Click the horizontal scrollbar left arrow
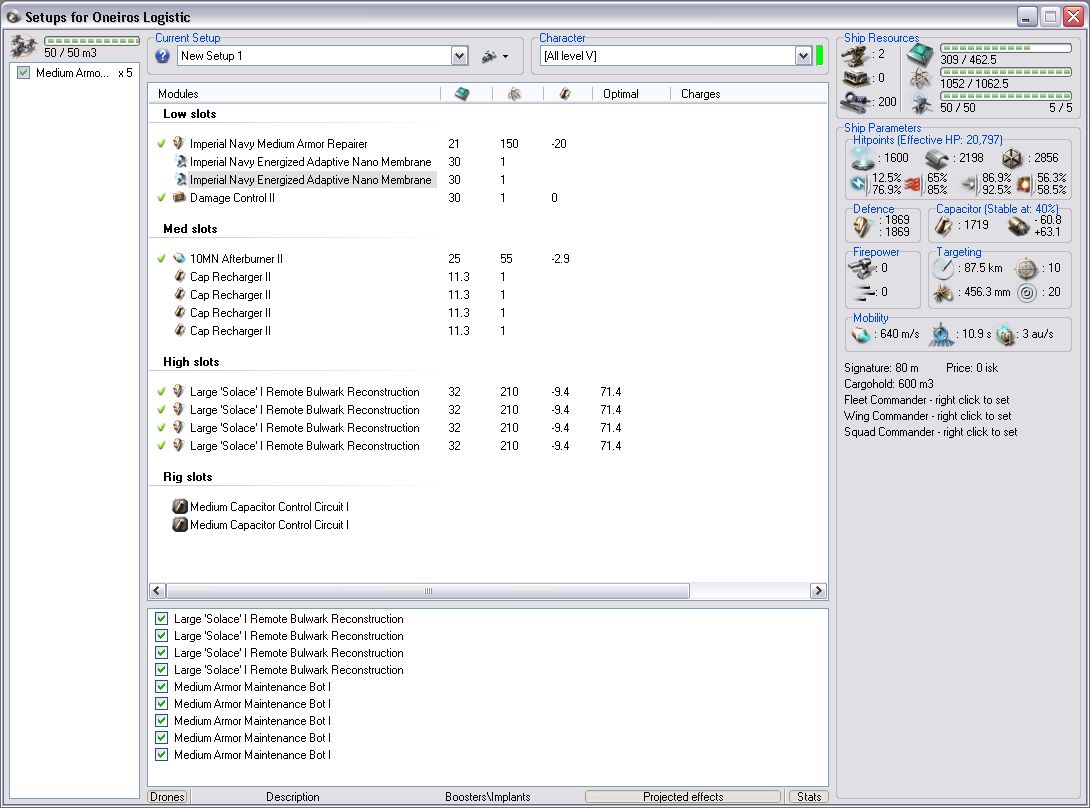Image resolution: width=1090 pixels, height=808 pixels. [x=157, y=590]
